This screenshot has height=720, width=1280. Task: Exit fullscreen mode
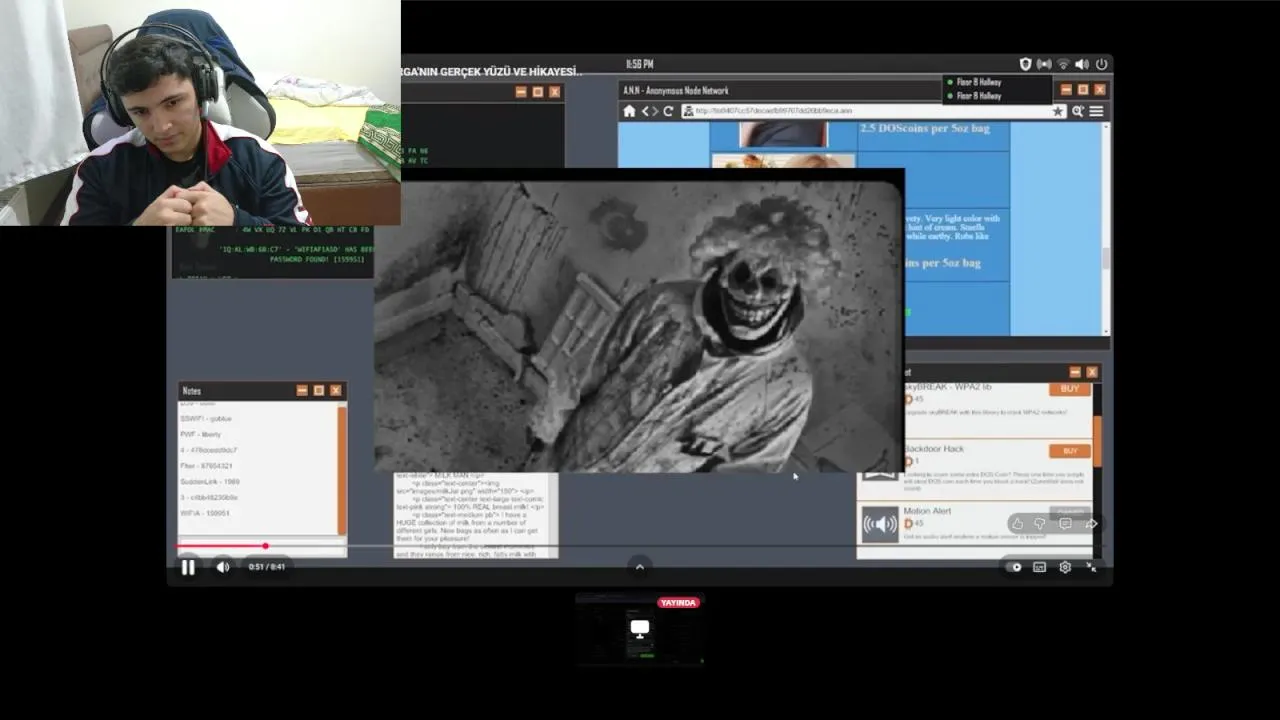pyautogui.click(x=1091, y=567)
